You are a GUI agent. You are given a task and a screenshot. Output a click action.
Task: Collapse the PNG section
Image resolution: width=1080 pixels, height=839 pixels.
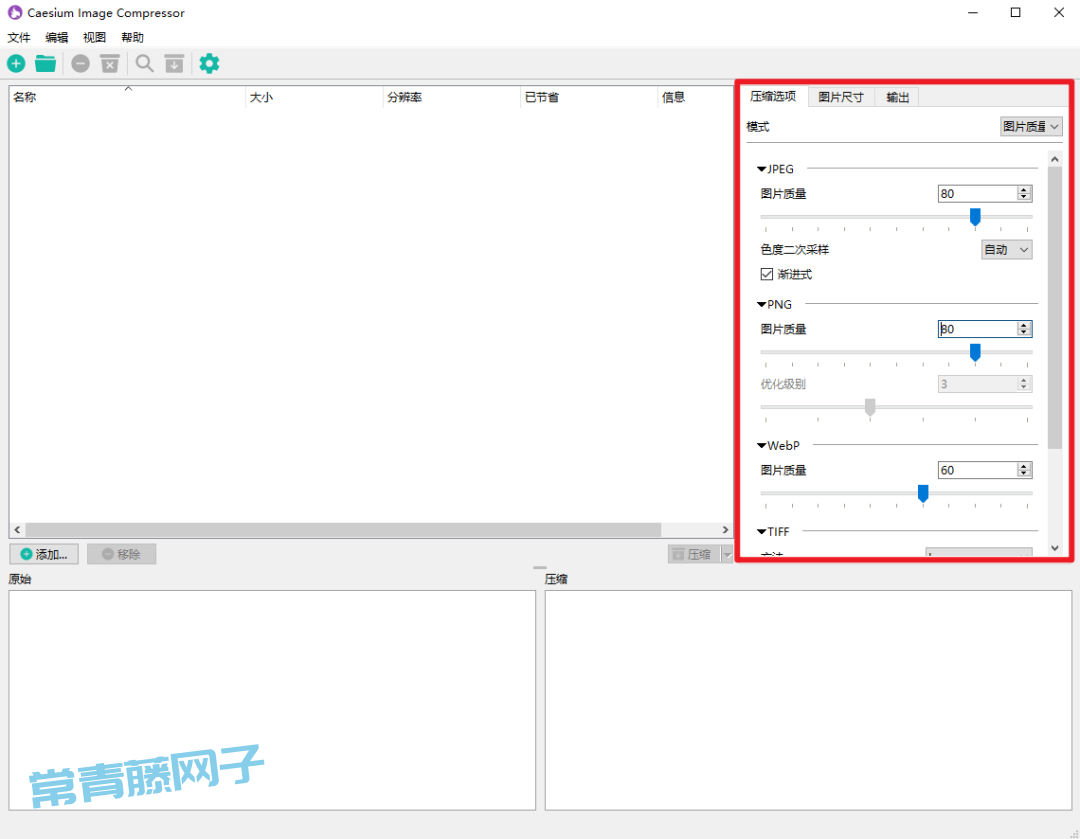pyautogui.click(x=762, y=305)
